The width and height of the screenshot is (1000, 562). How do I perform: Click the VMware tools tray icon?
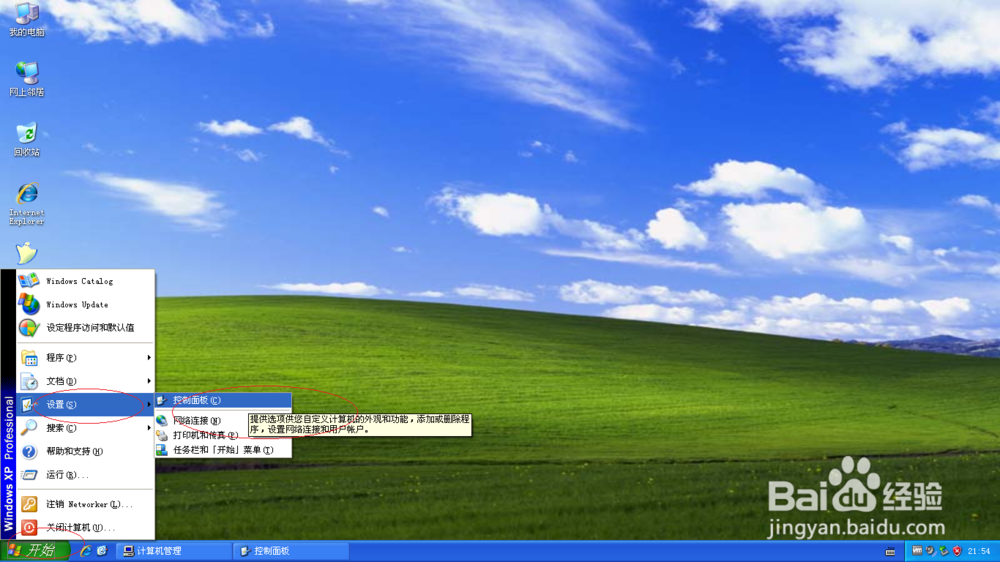click(917, 551)
